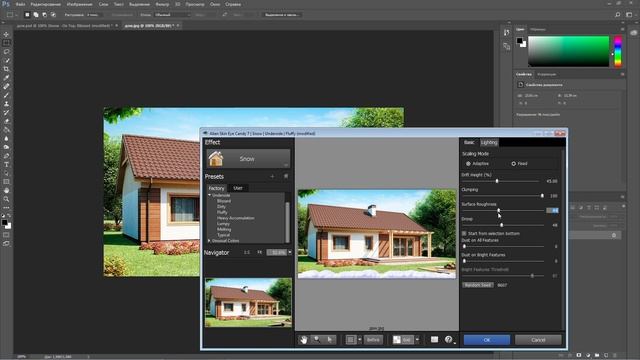Select the Lasso tool

pos(6,52)
